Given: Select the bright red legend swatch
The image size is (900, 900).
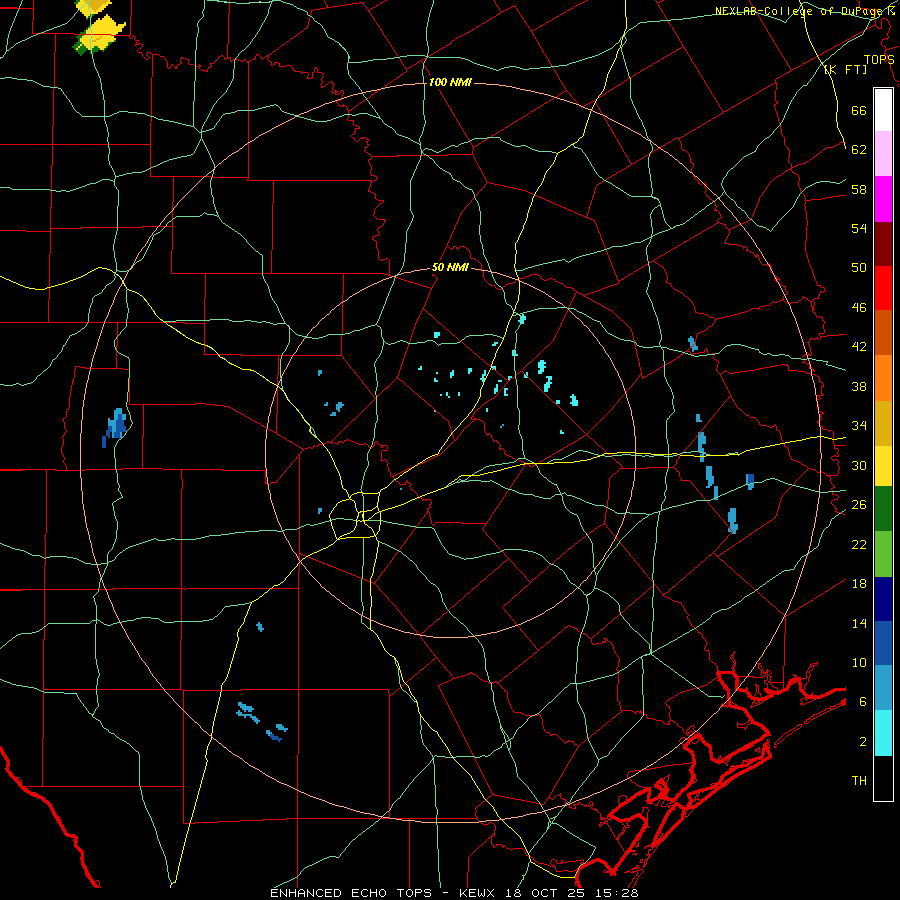Looking at the screenshot, I should pyautogui.click(x=883, y=288).
